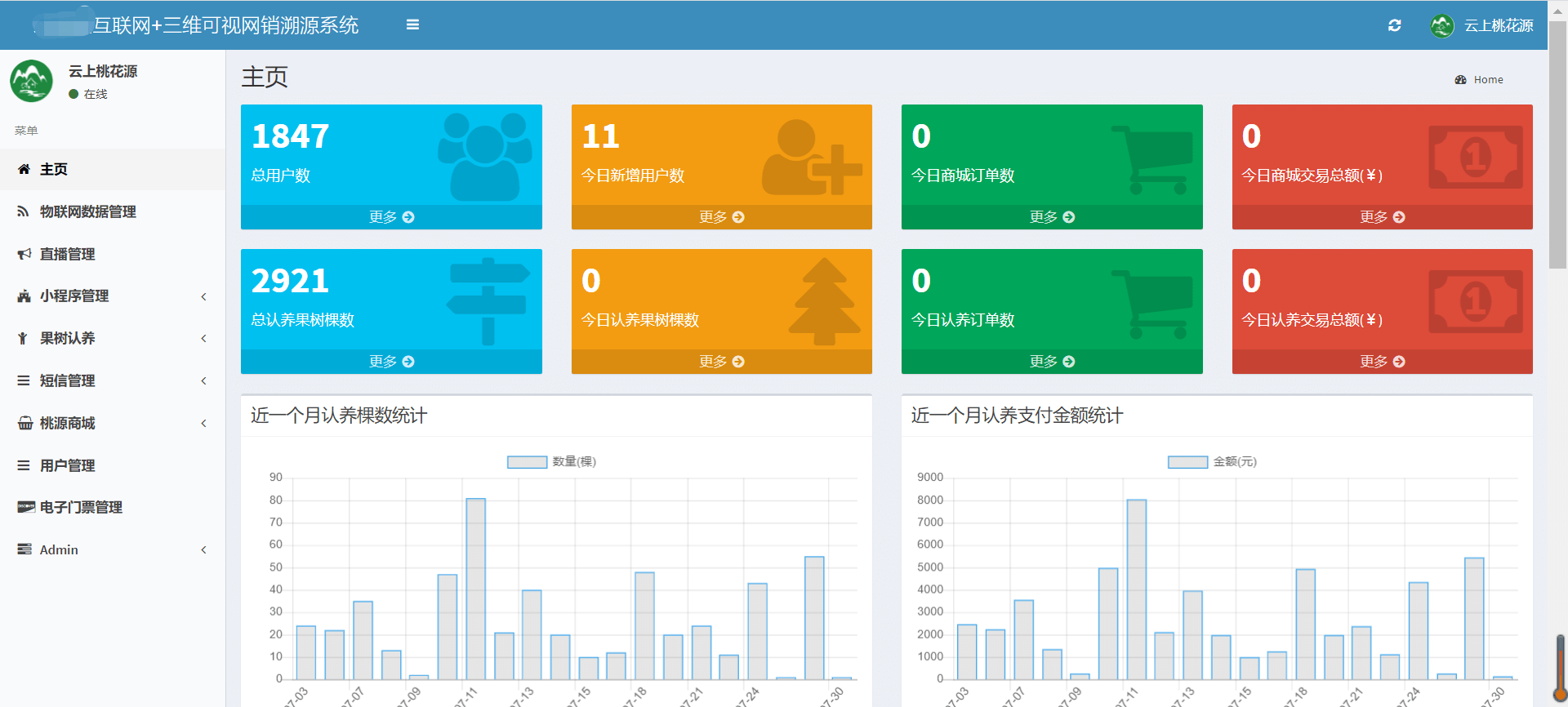The height and width of the screenshot is (707, 1568).
Task: Click the 云上桃花源 avatar in the top right
Action: pos(1442,26)
